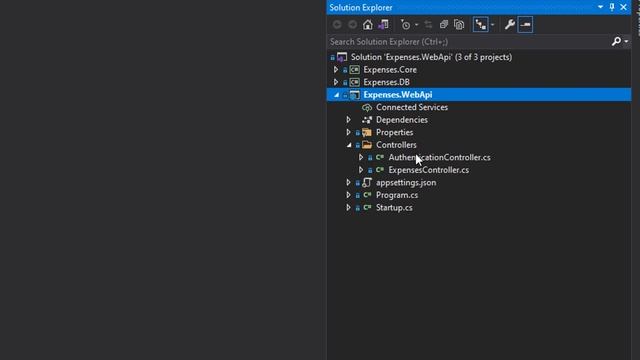Click the Program.cs C# file icon
640x360 pixels.
click(x=367, y=196)
